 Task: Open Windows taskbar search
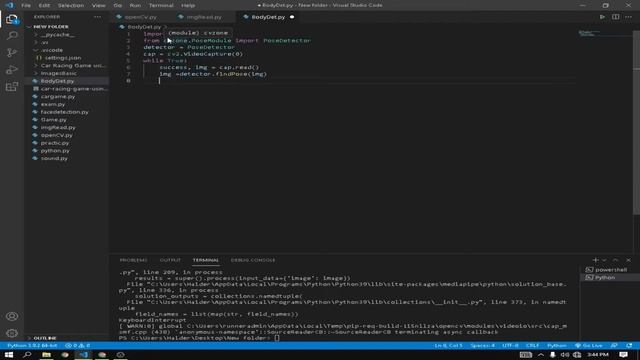27,355
